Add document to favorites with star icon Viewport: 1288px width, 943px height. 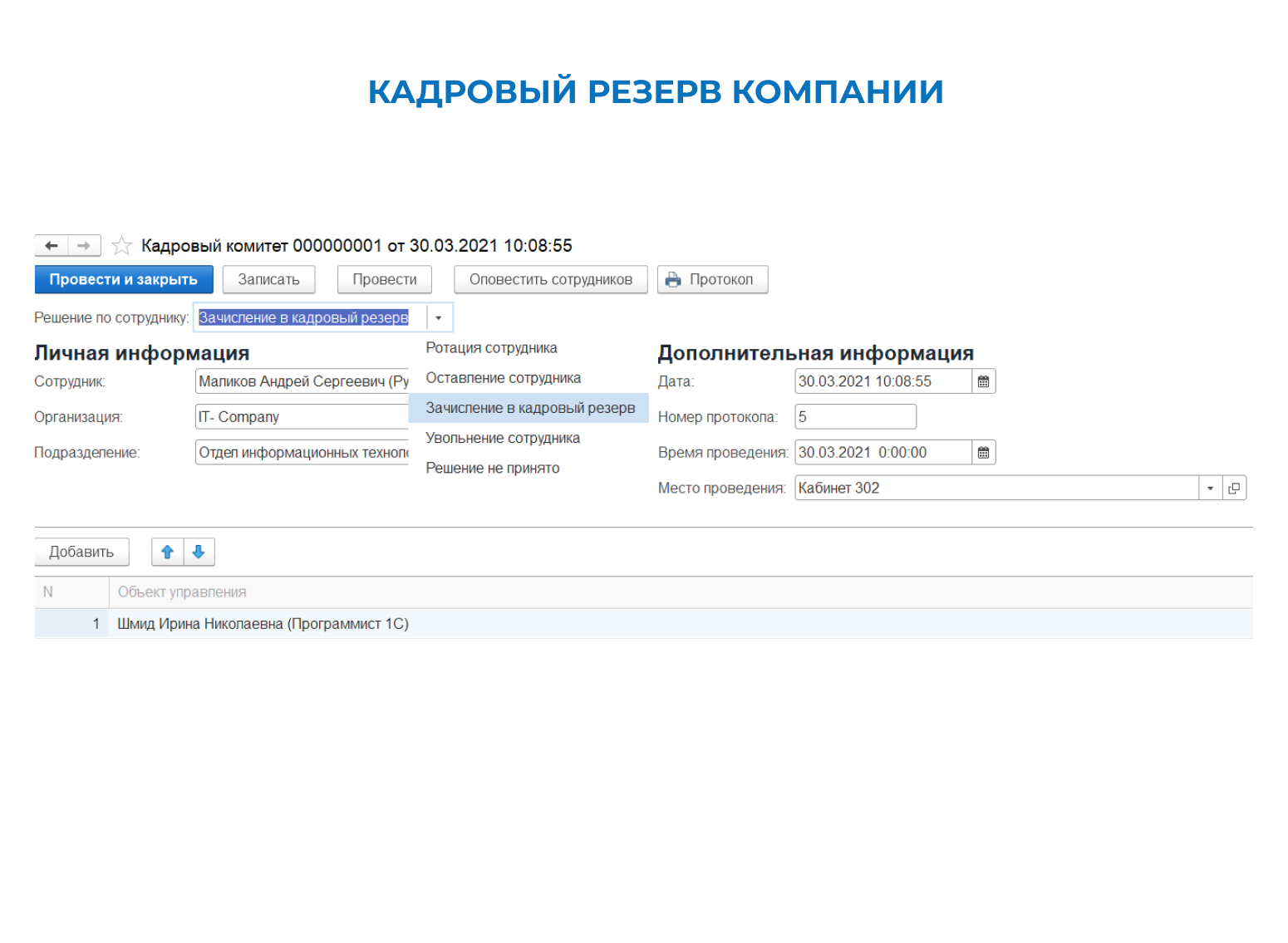tap(121, 246)
